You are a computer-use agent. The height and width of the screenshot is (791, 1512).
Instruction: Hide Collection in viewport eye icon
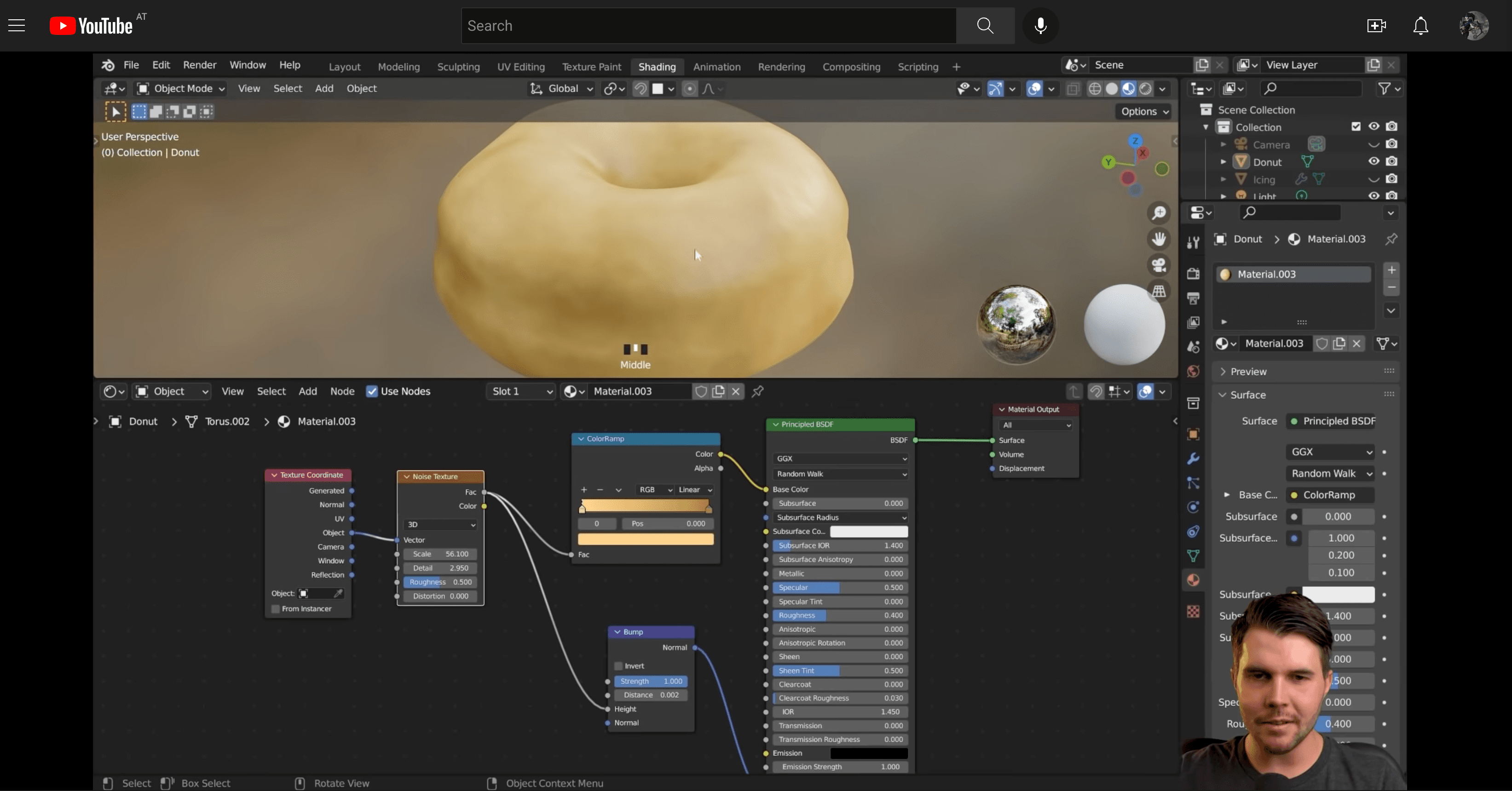coord(1373,126)
